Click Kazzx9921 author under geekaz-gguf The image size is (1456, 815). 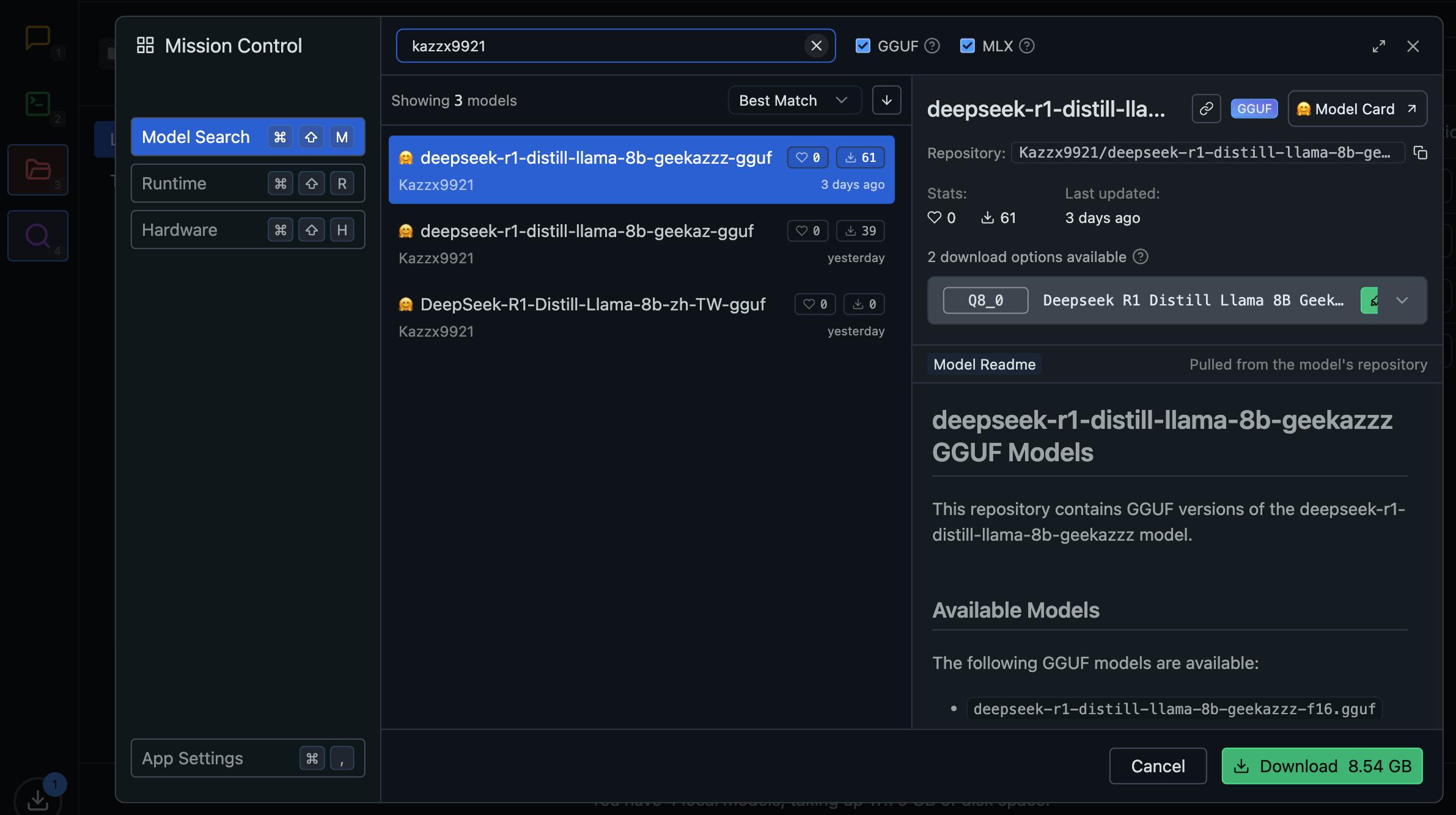436,258
